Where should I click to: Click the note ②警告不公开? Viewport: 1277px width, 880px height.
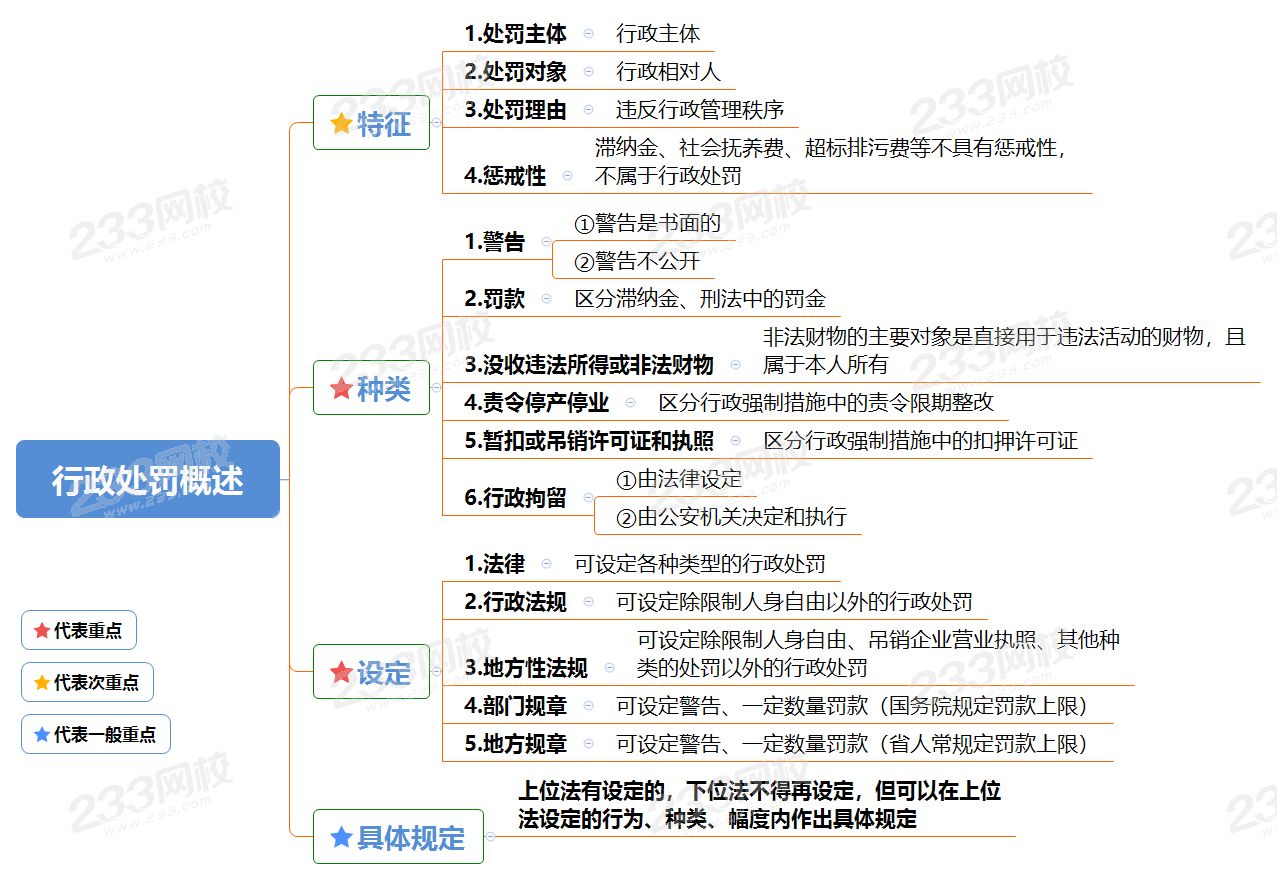637,260
